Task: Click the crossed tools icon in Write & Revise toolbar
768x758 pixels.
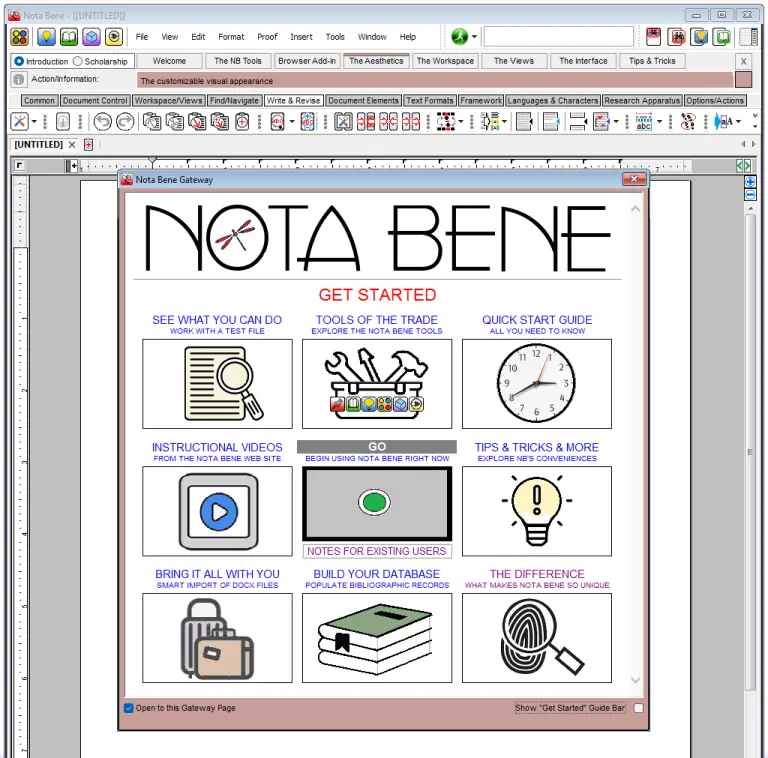Action: (20, 121)
